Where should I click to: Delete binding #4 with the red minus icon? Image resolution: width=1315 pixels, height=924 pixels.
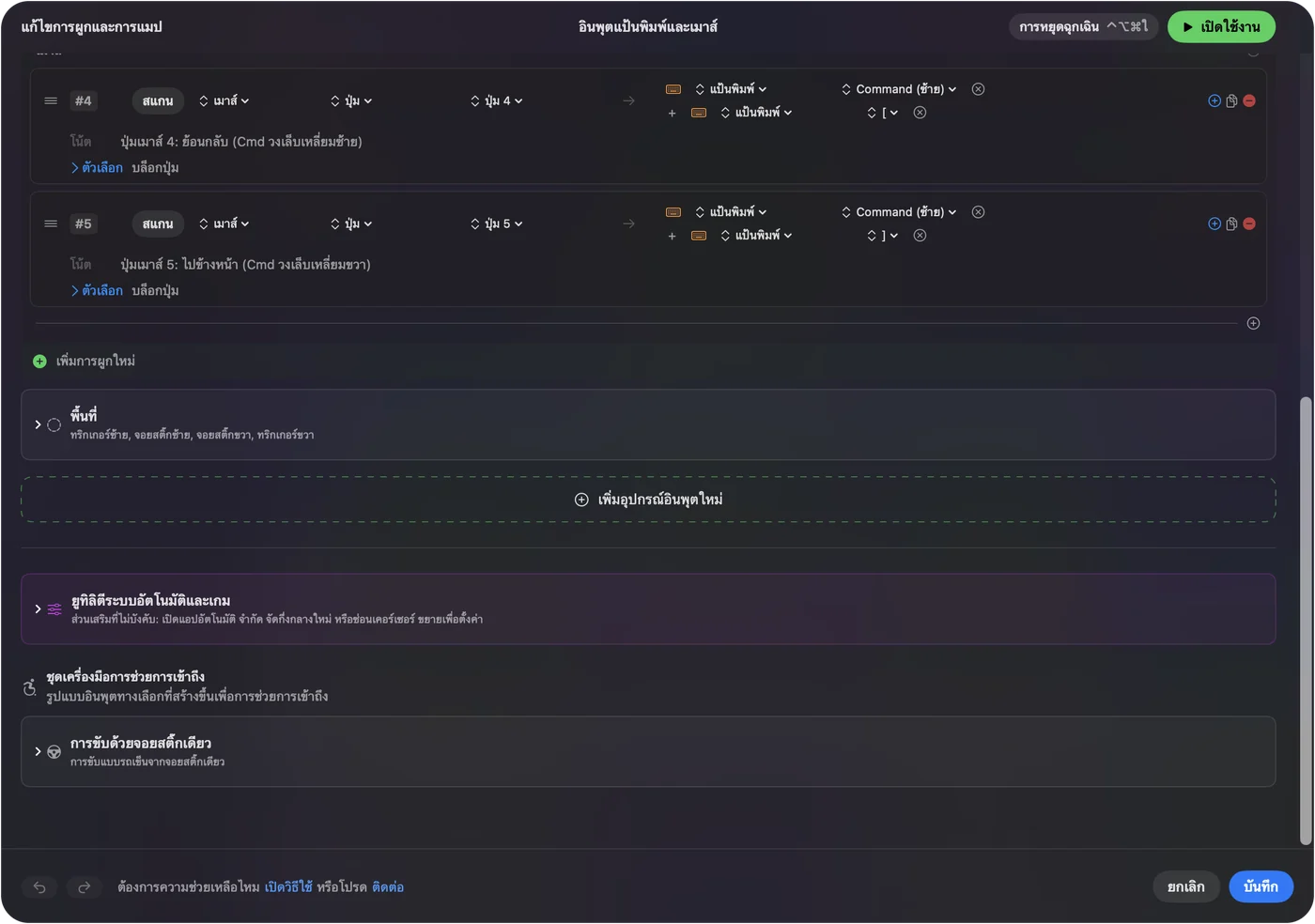(x=1249, y=101)
